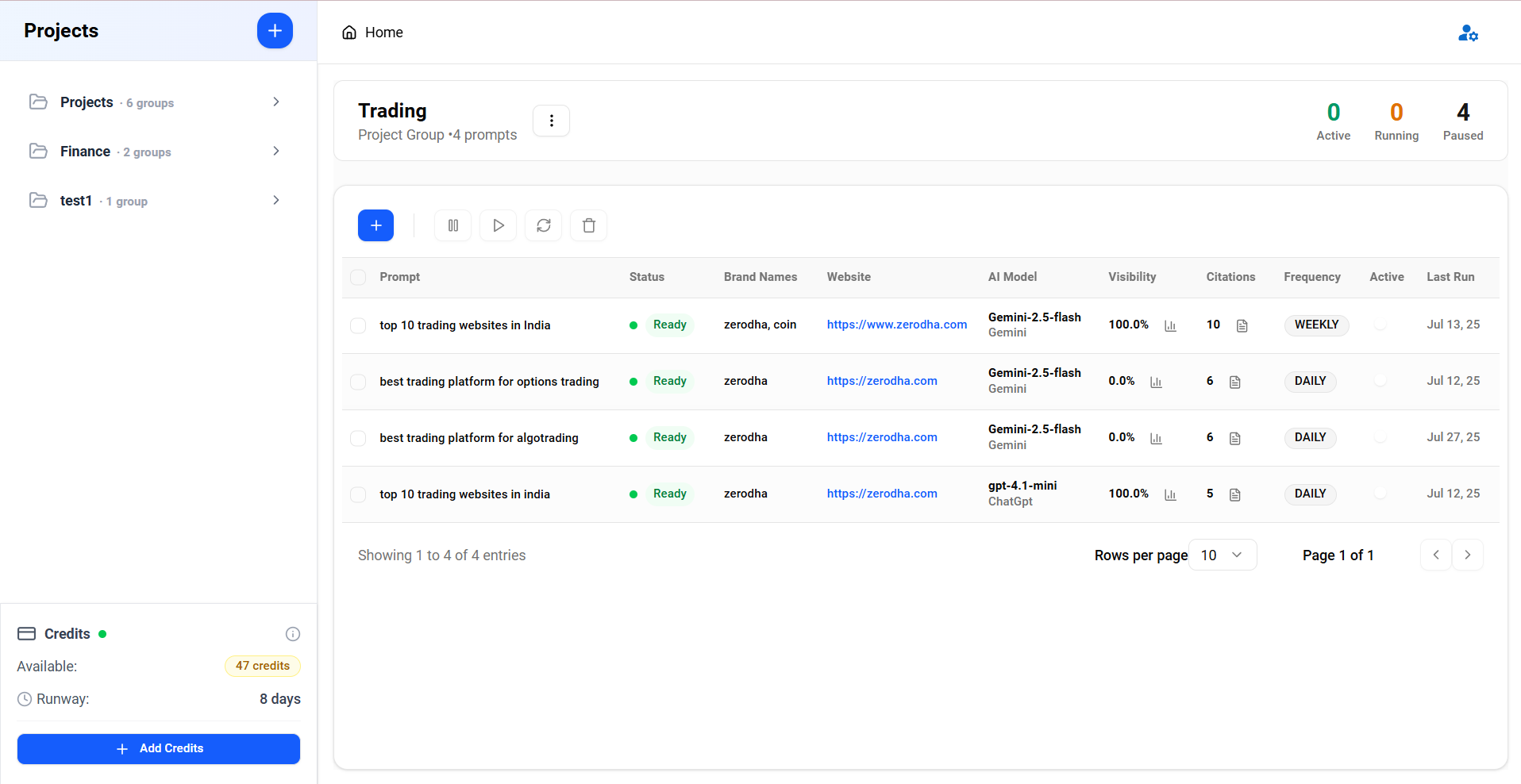
Task: Check the gpt-4.1-mini prompt row
Action: (x=358, y=494)
